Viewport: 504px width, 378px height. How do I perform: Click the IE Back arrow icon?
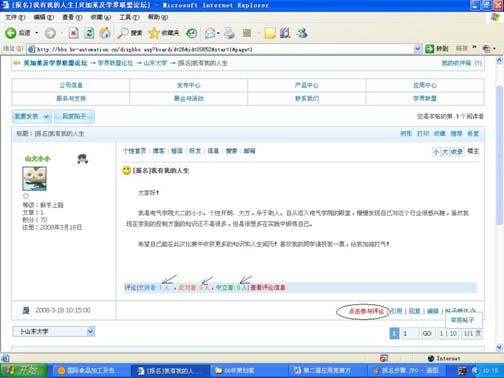[11, 33]
